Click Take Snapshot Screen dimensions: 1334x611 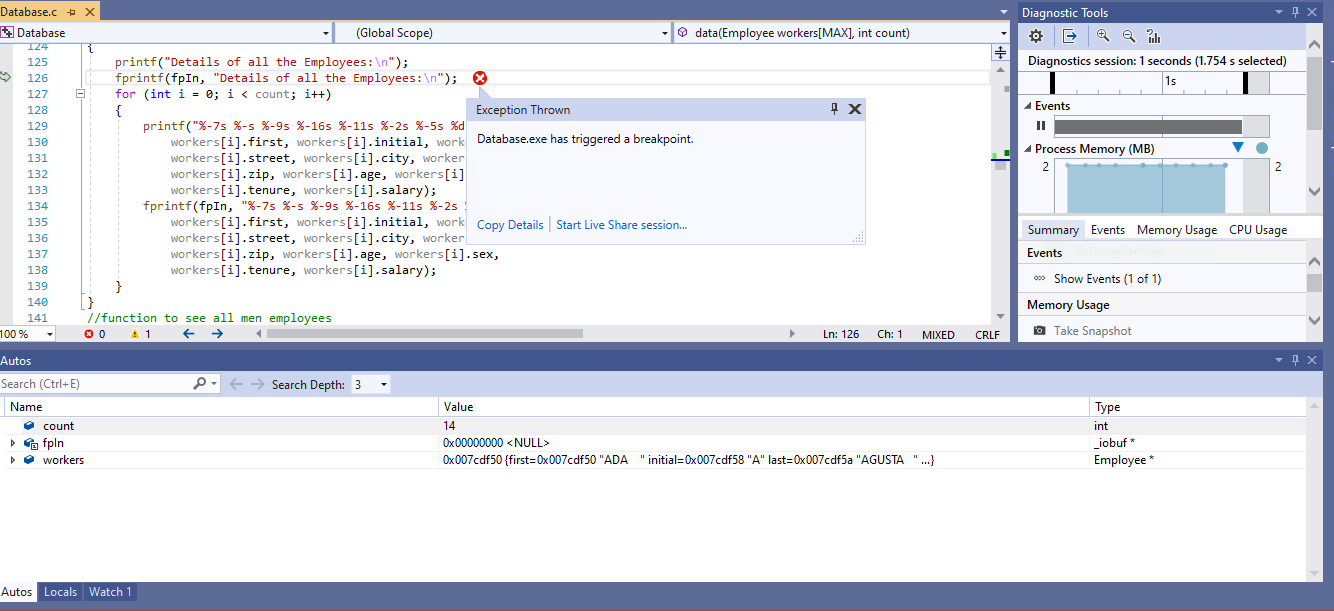coord(1093,331)
